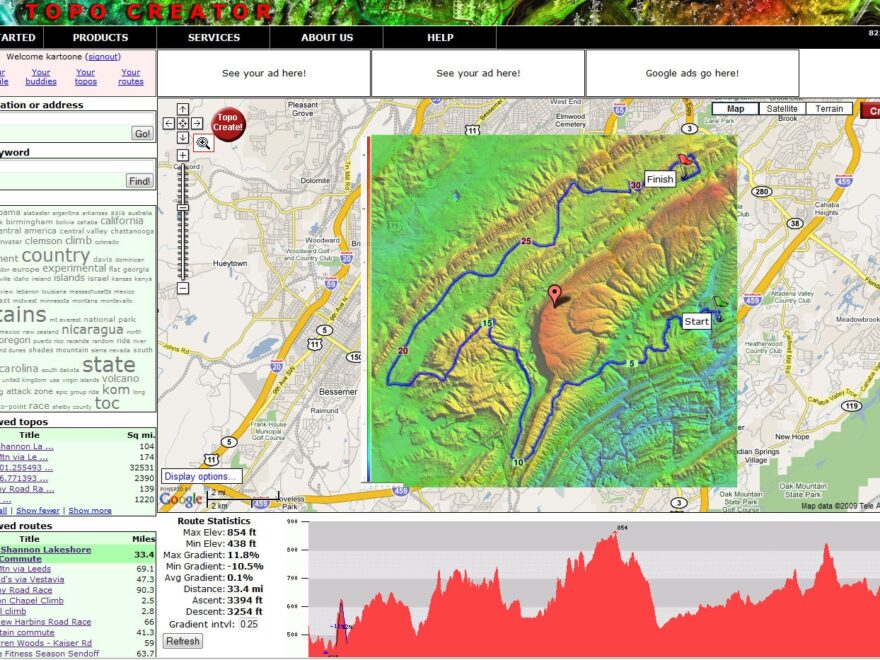Open the About Us menu
The height and width of the screenshot is (660, 880).
click(327, 38)
